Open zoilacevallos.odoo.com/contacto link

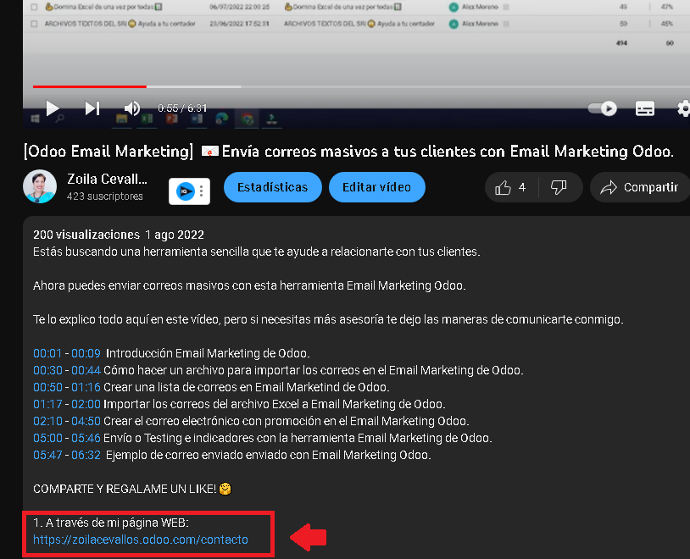(141, 540)
